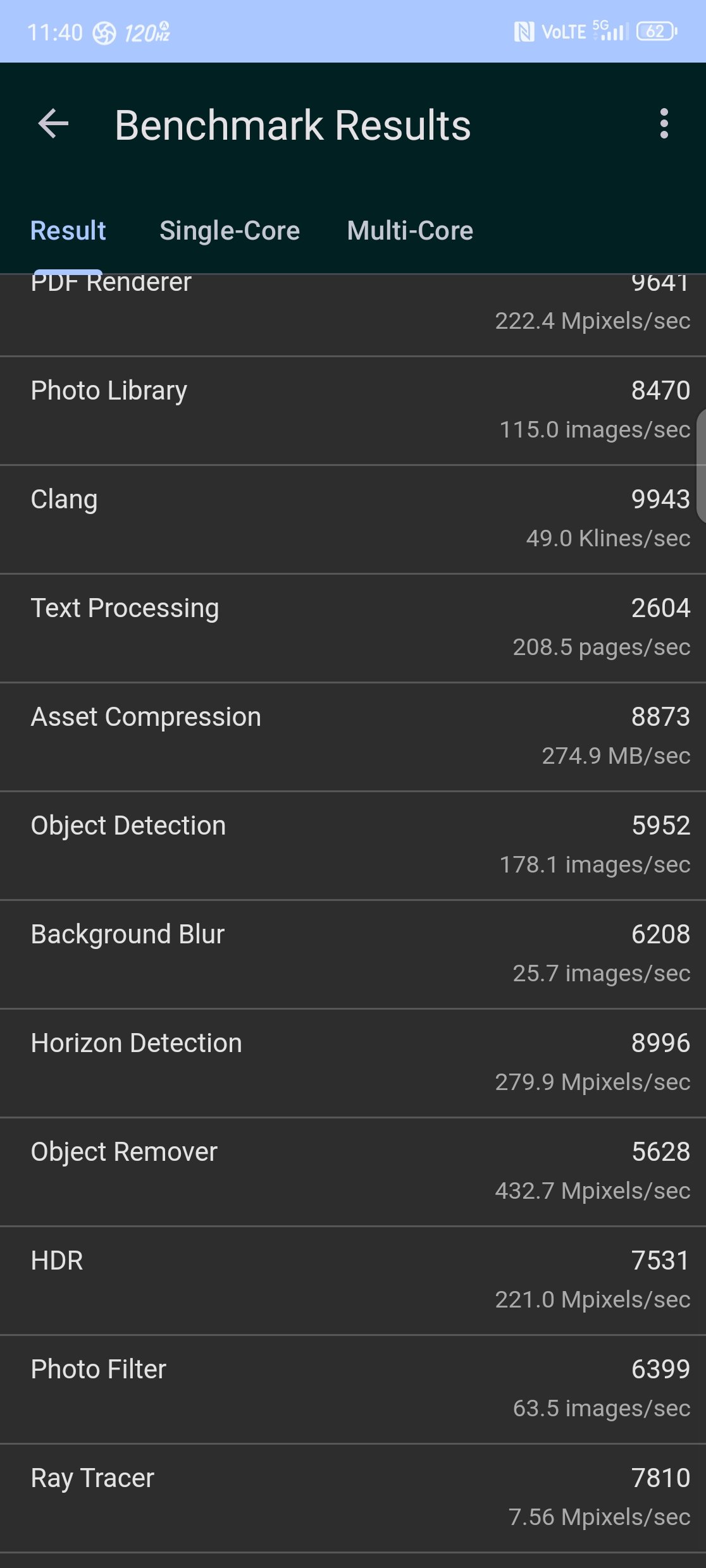
Task: Tap the back arrow icon
Action: [x=53, y=124]
